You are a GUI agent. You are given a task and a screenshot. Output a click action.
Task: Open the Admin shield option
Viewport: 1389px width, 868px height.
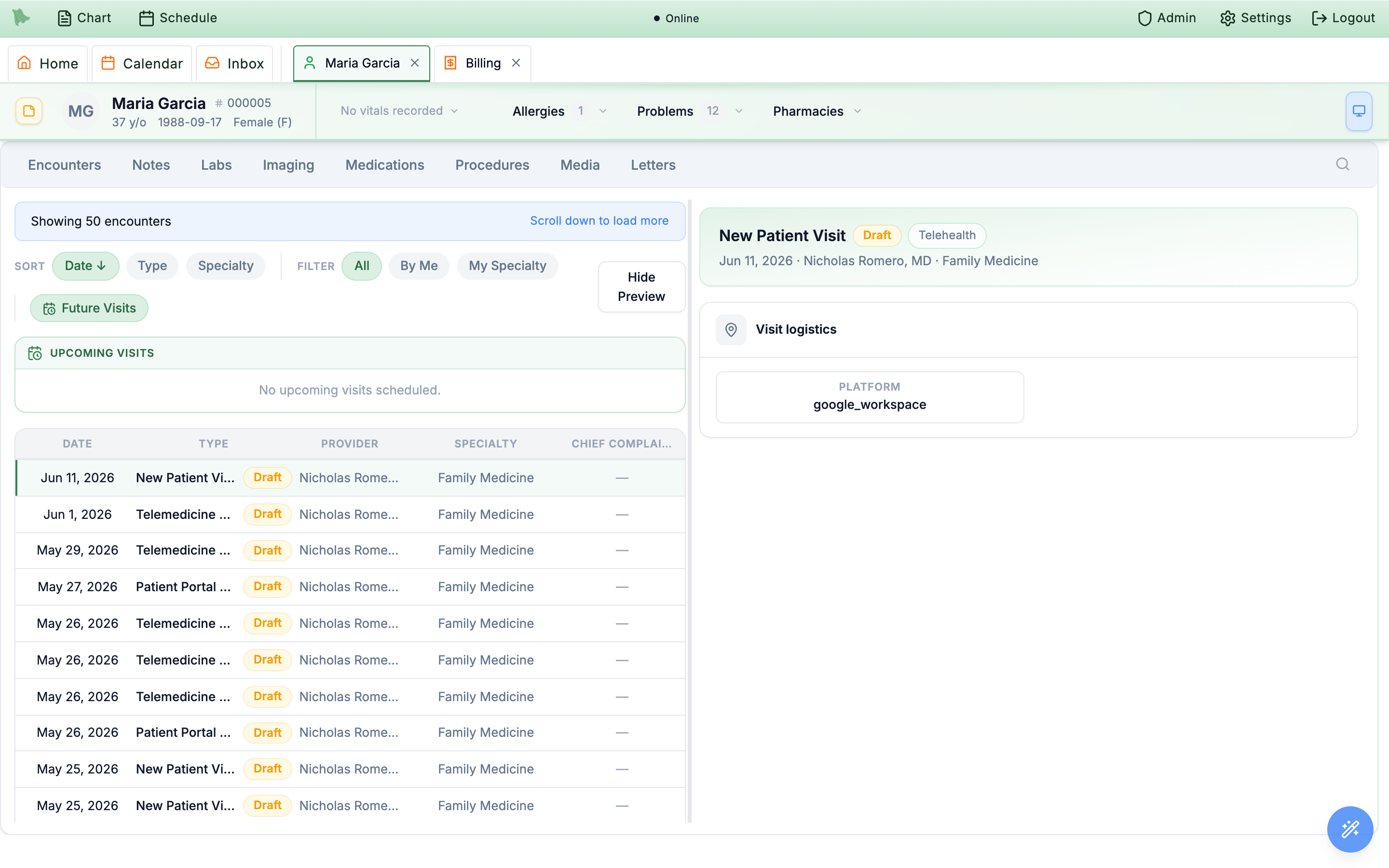[1167, 18]
